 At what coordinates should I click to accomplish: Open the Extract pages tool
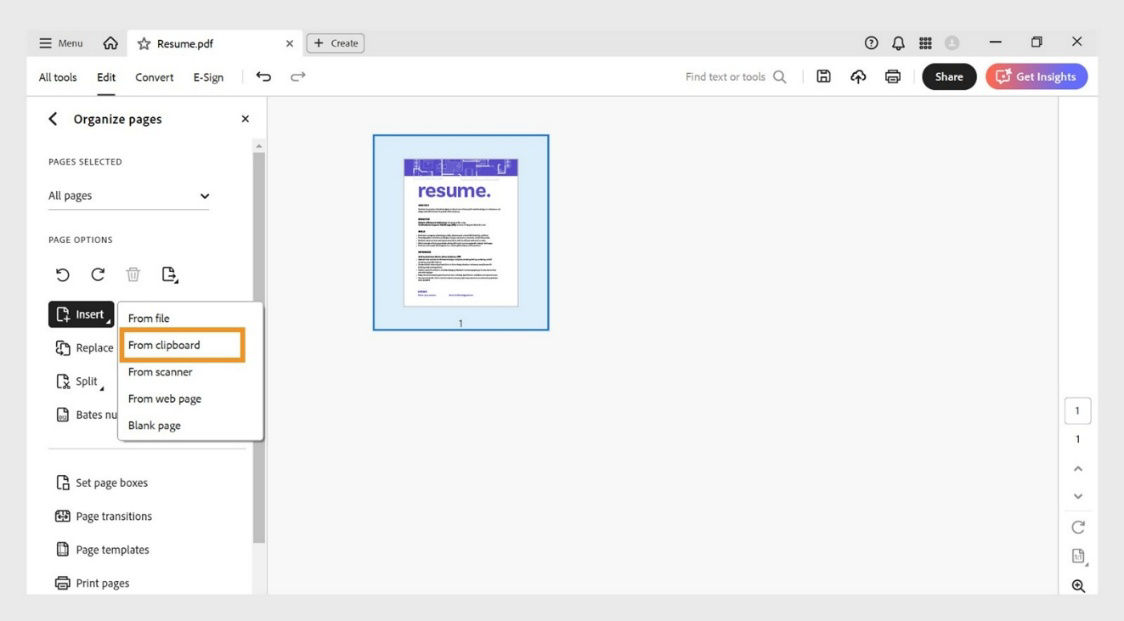170,274
